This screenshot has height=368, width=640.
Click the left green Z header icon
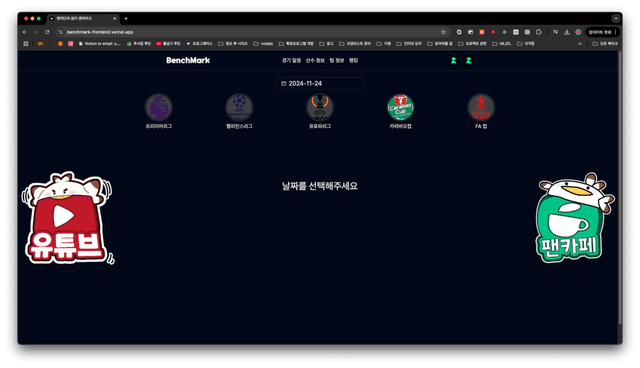453,60
